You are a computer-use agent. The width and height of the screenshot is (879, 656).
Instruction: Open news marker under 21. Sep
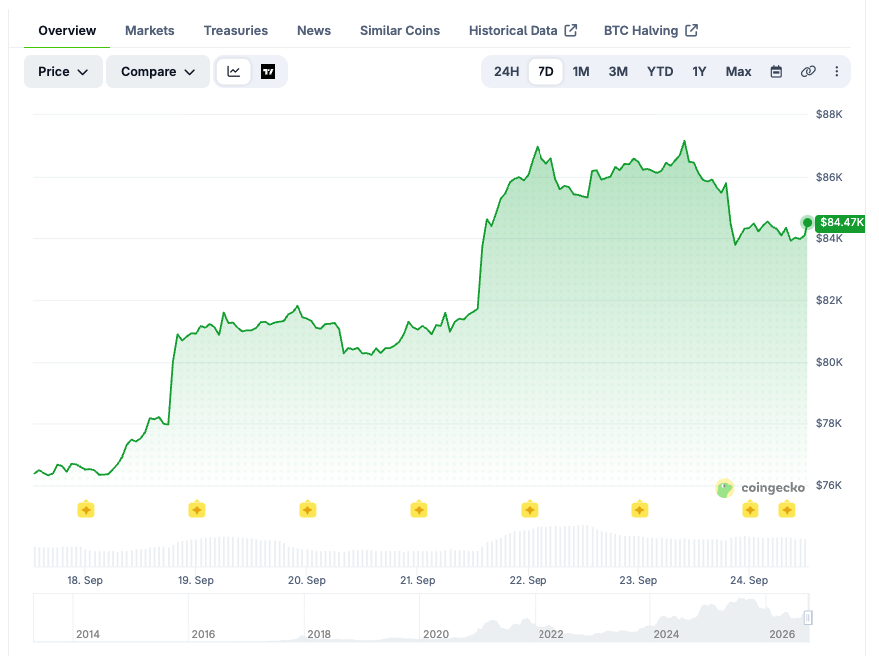tap(419, 510)
